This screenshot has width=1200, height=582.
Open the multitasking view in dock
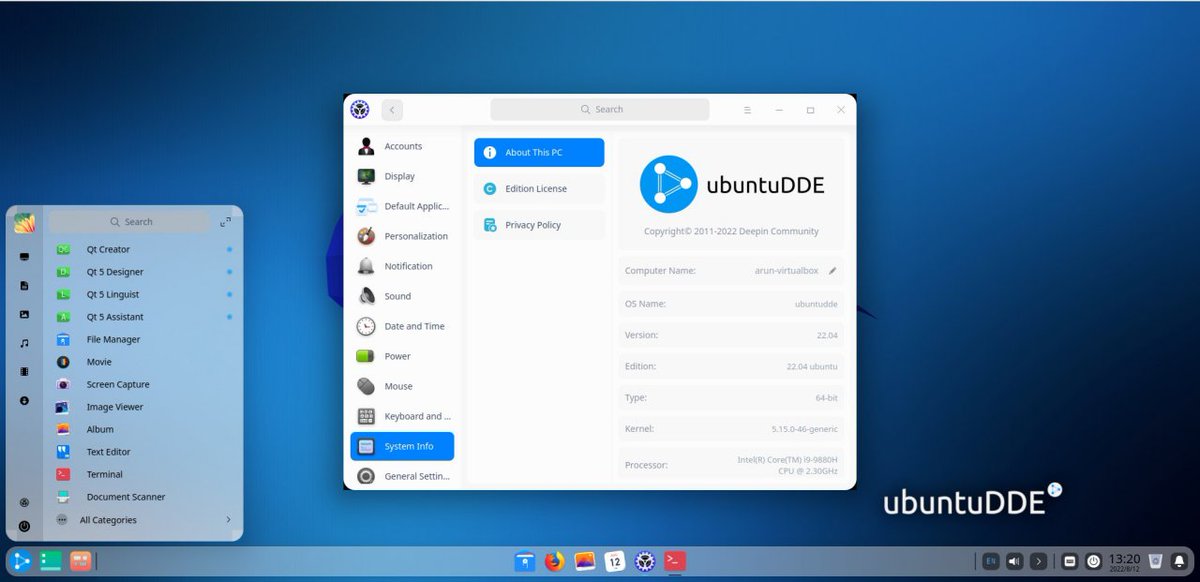(x=51, y=561)
